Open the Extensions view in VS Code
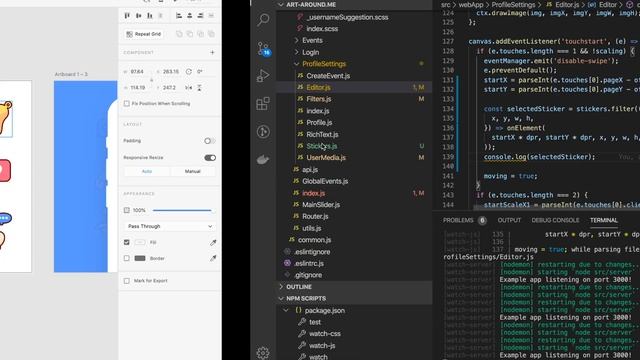Image resolution: width=640 pixels, height=360 pixels. pyautogui.click(x=263, y=103)
